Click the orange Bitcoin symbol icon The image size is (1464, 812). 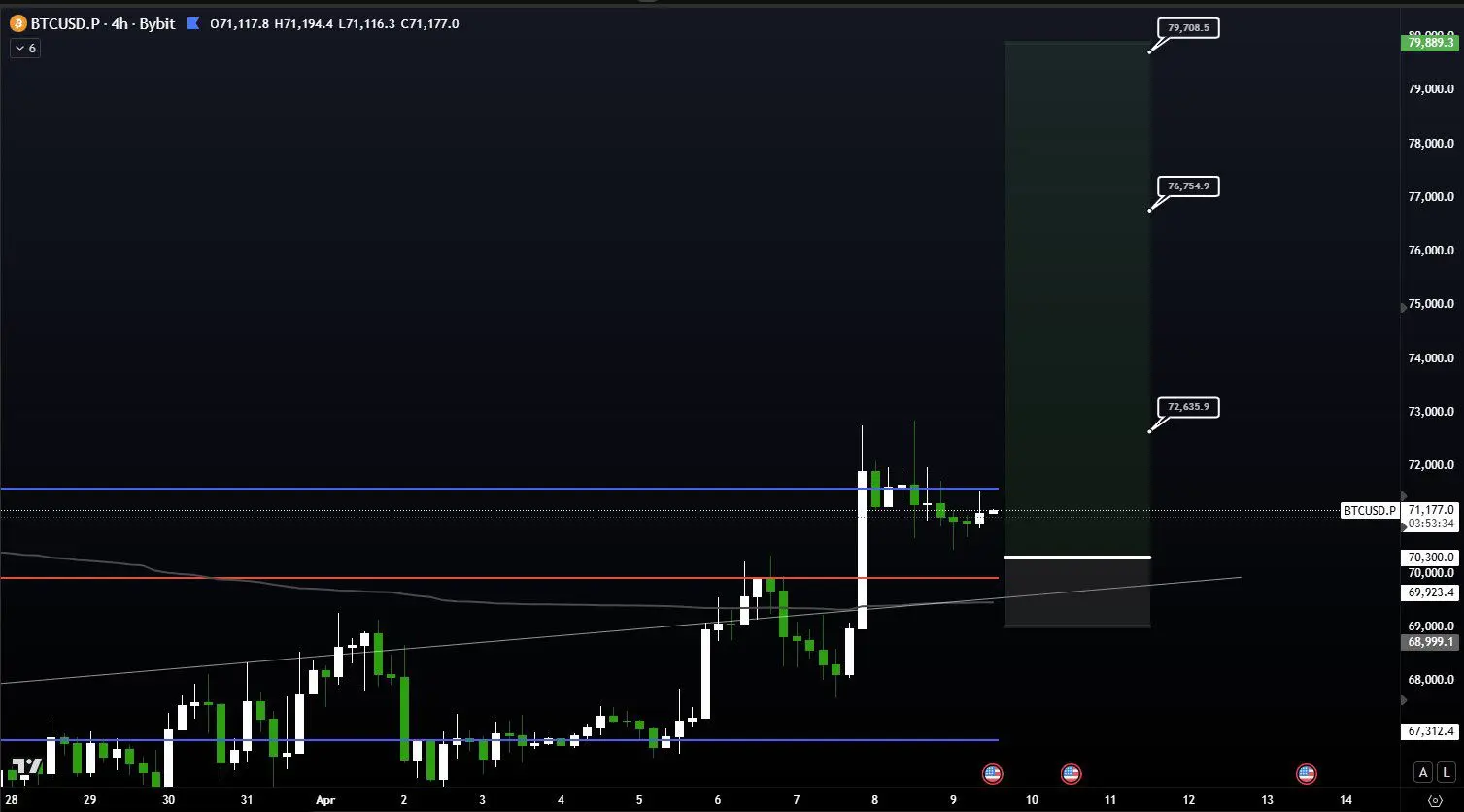(17, 23)
